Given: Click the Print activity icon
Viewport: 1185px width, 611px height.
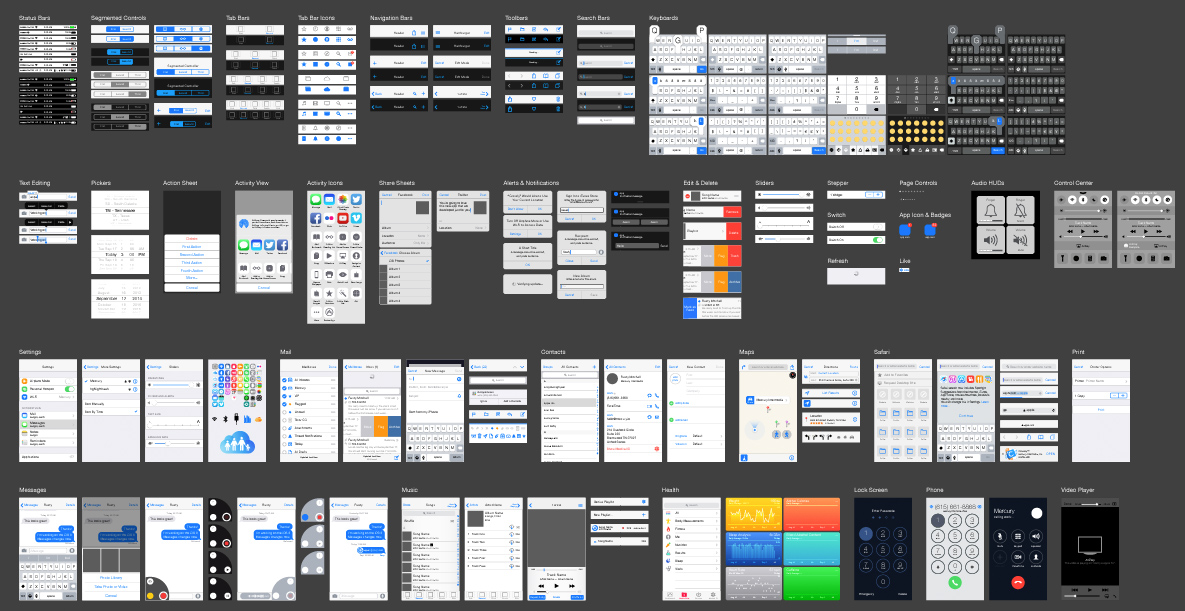Looking at the screenshot, I should point(329,275).
